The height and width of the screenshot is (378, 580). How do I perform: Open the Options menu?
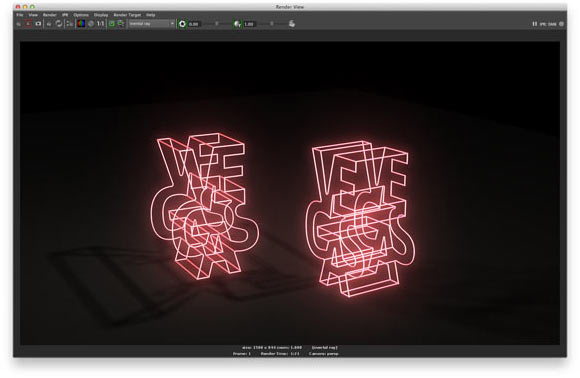pos(81,15)
